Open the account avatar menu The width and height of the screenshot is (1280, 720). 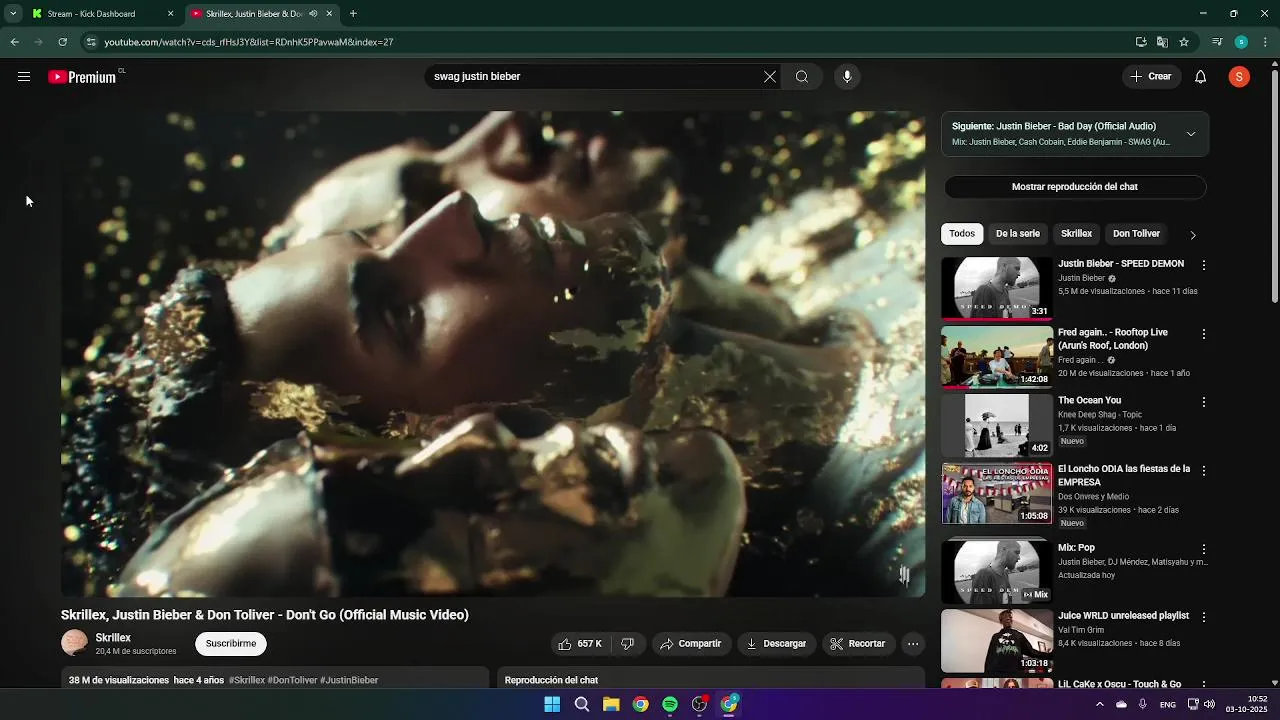[x=1239, y=77]
